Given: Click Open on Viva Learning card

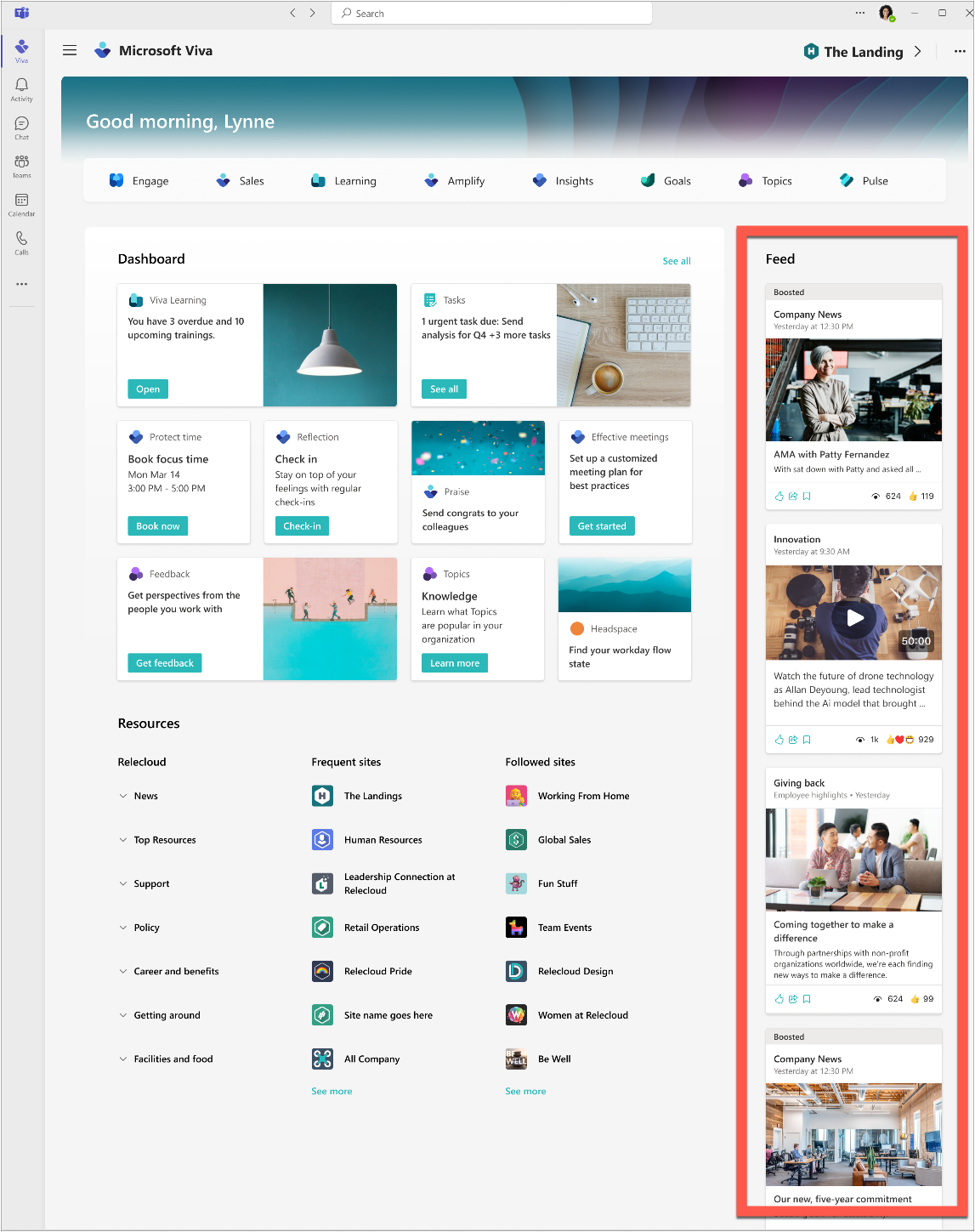Looking at the screenshot, I should [x=148, y=389].
